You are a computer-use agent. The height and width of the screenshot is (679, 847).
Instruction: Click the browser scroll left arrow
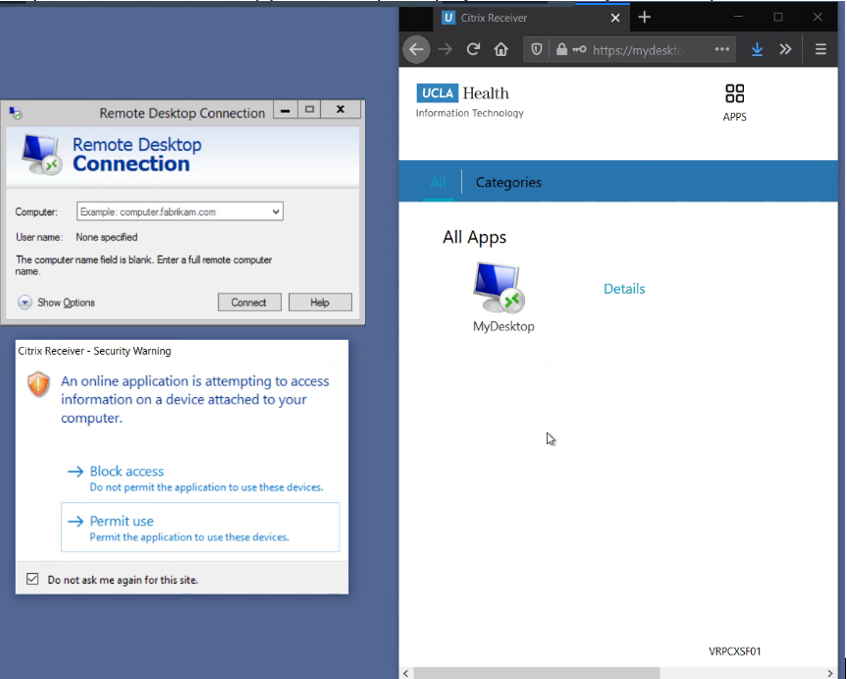(406, 673)
